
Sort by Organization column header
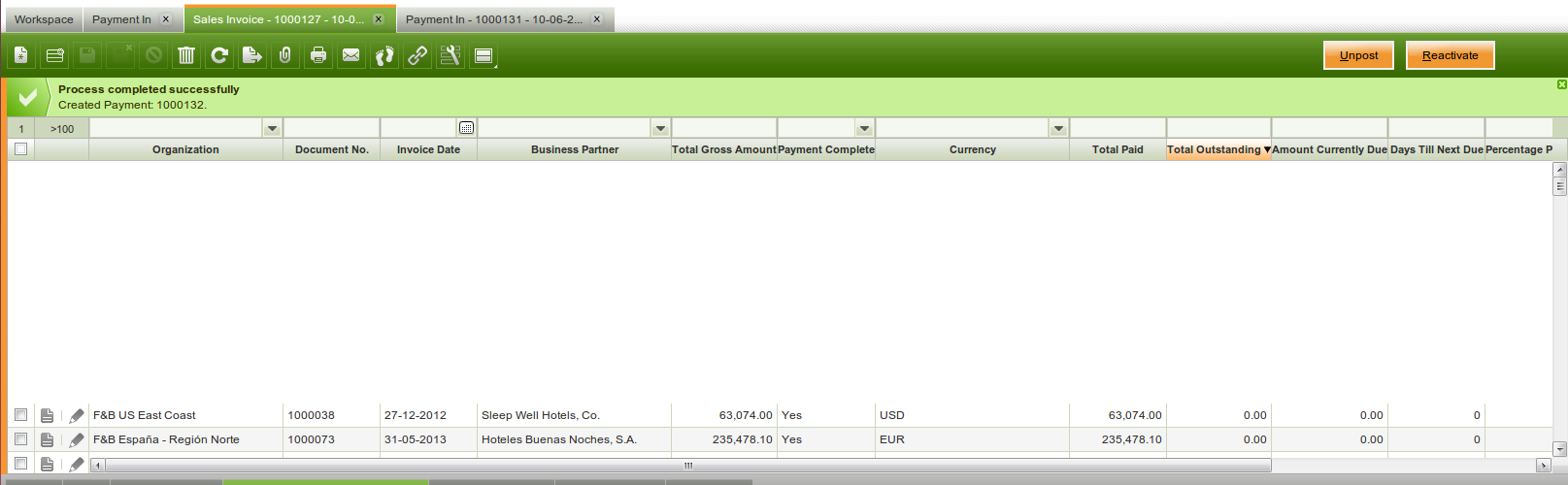185,149
